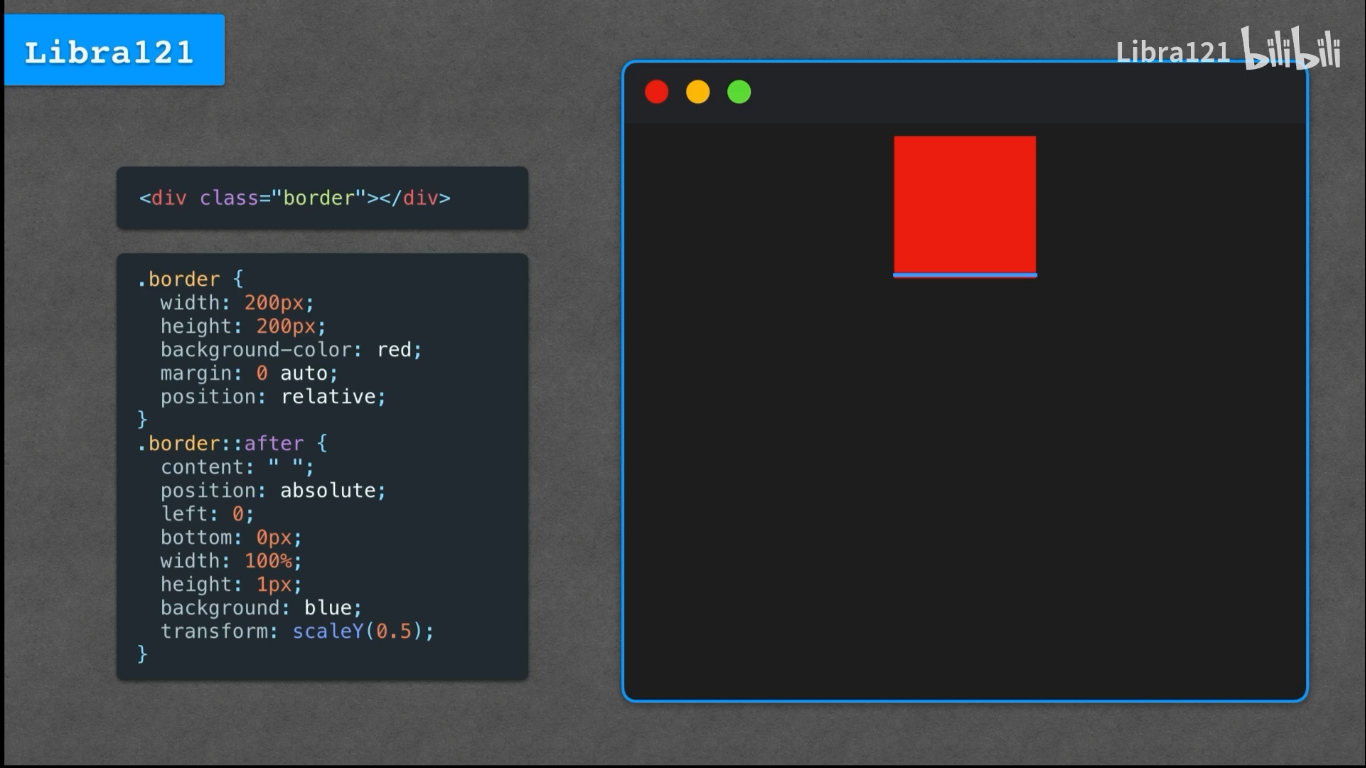Click the red traffic light icon
Viewport: 1366px width, 768px height.
coord(657,91)
